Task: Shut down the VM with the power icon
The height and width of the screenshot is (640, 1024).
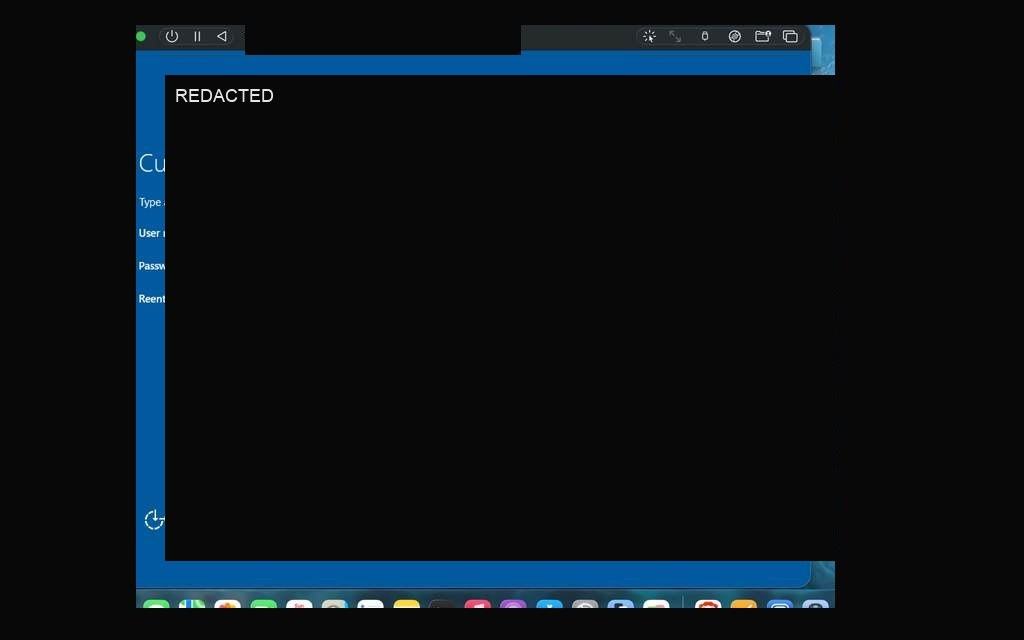Action: tap(172, 37)
